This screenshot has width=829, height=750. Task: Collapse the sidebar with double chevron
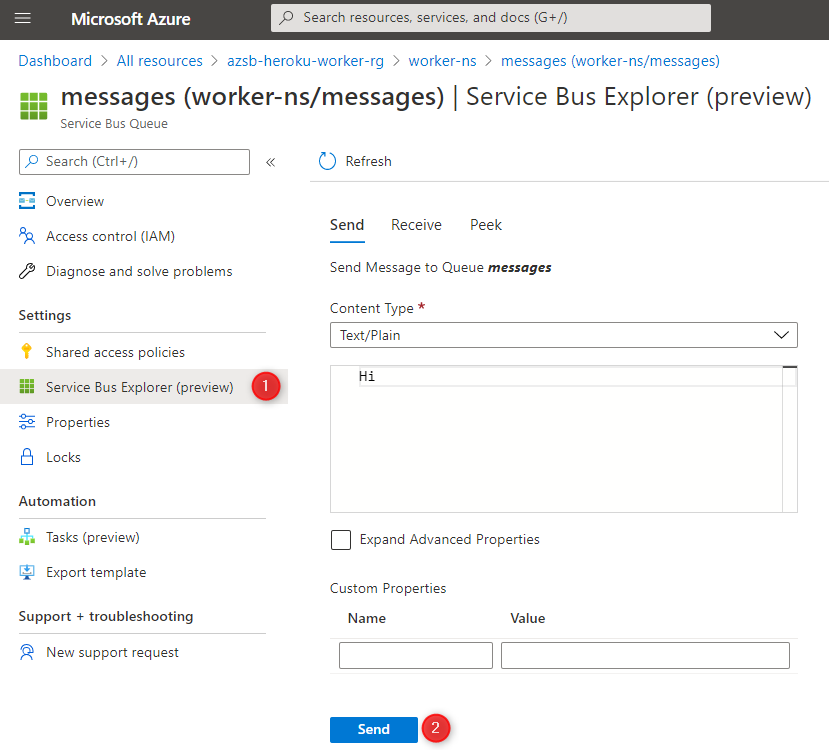(x=270, y=162)
